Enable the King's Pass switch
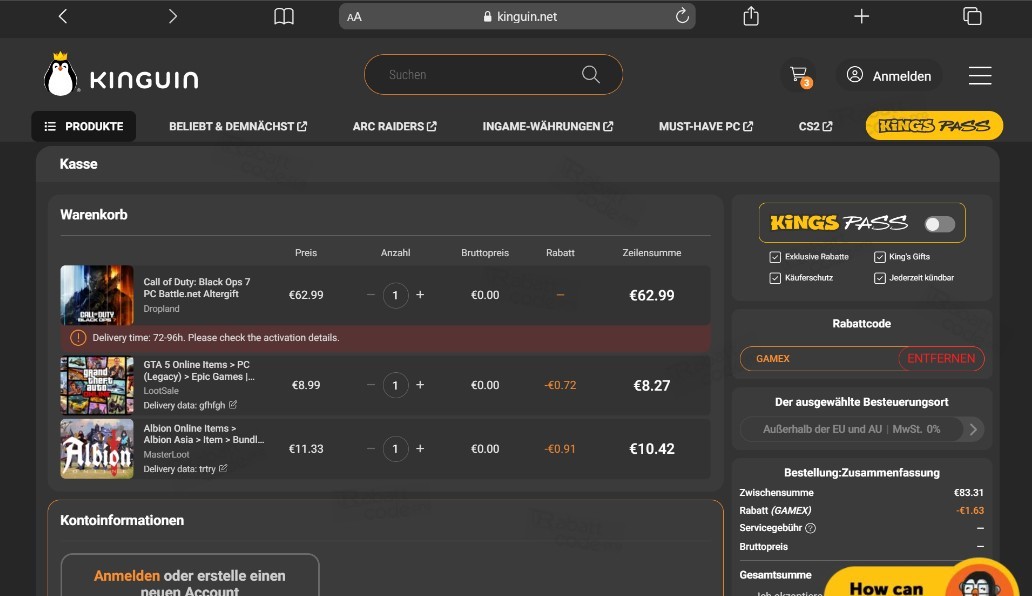The width and height of the screenshot is (1032, 596). coord(938,224)
